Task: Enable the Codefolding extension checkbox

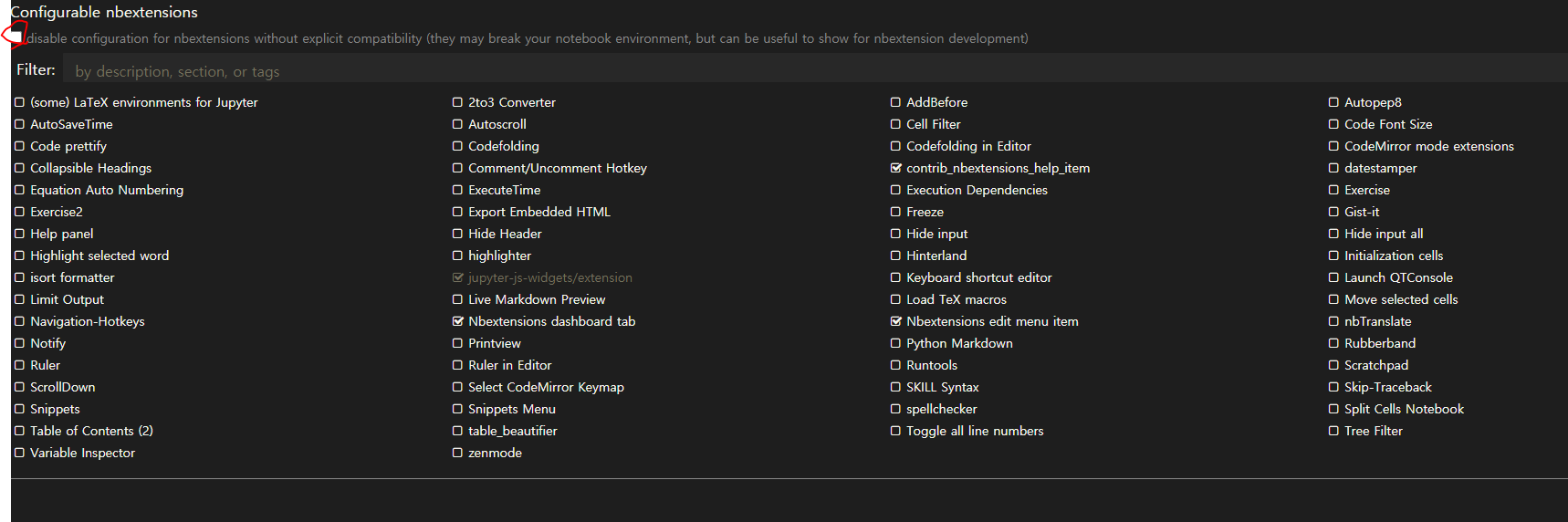Action: click(457, 146)
